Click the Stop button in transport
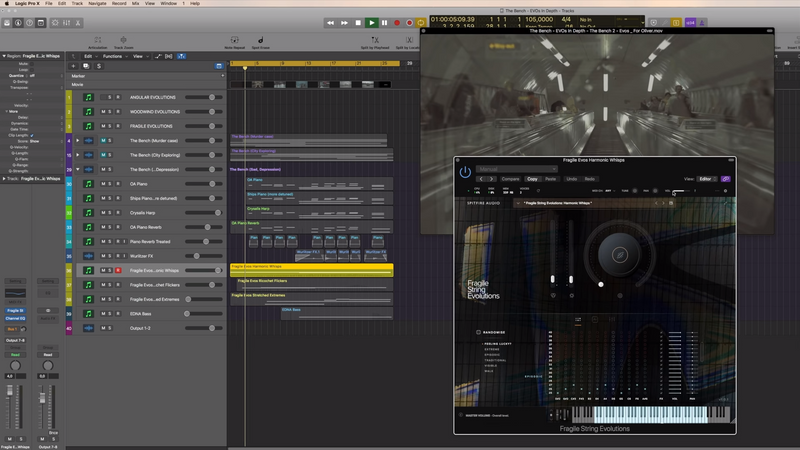The image size is (800, 450). click(x=358, y=22)
